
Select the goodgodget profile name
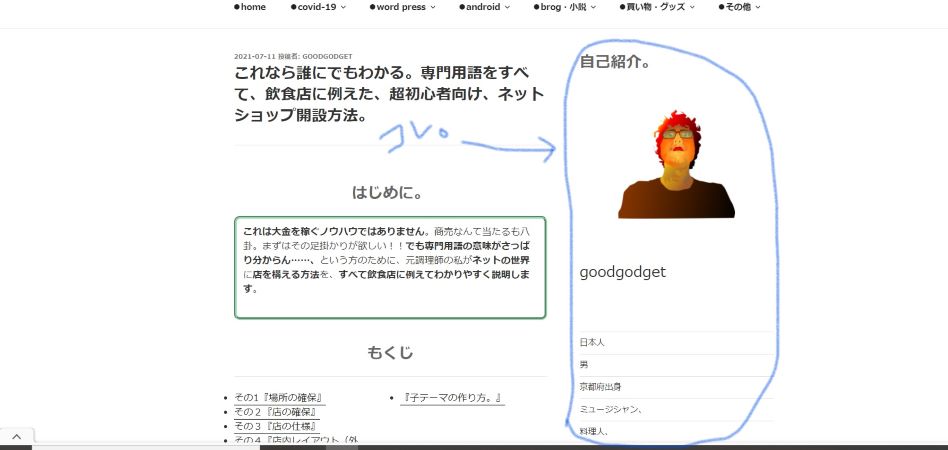[622, 272]
